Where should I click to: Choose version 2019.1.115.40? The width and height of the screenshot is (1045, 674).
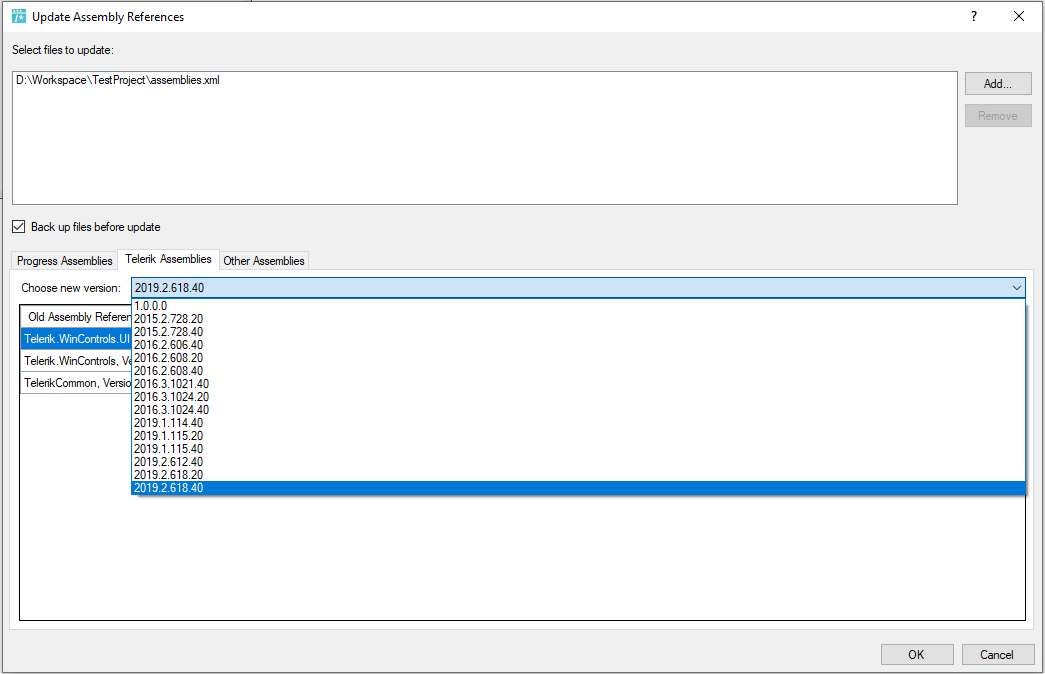pyautogui.click(x=578, y=449)
